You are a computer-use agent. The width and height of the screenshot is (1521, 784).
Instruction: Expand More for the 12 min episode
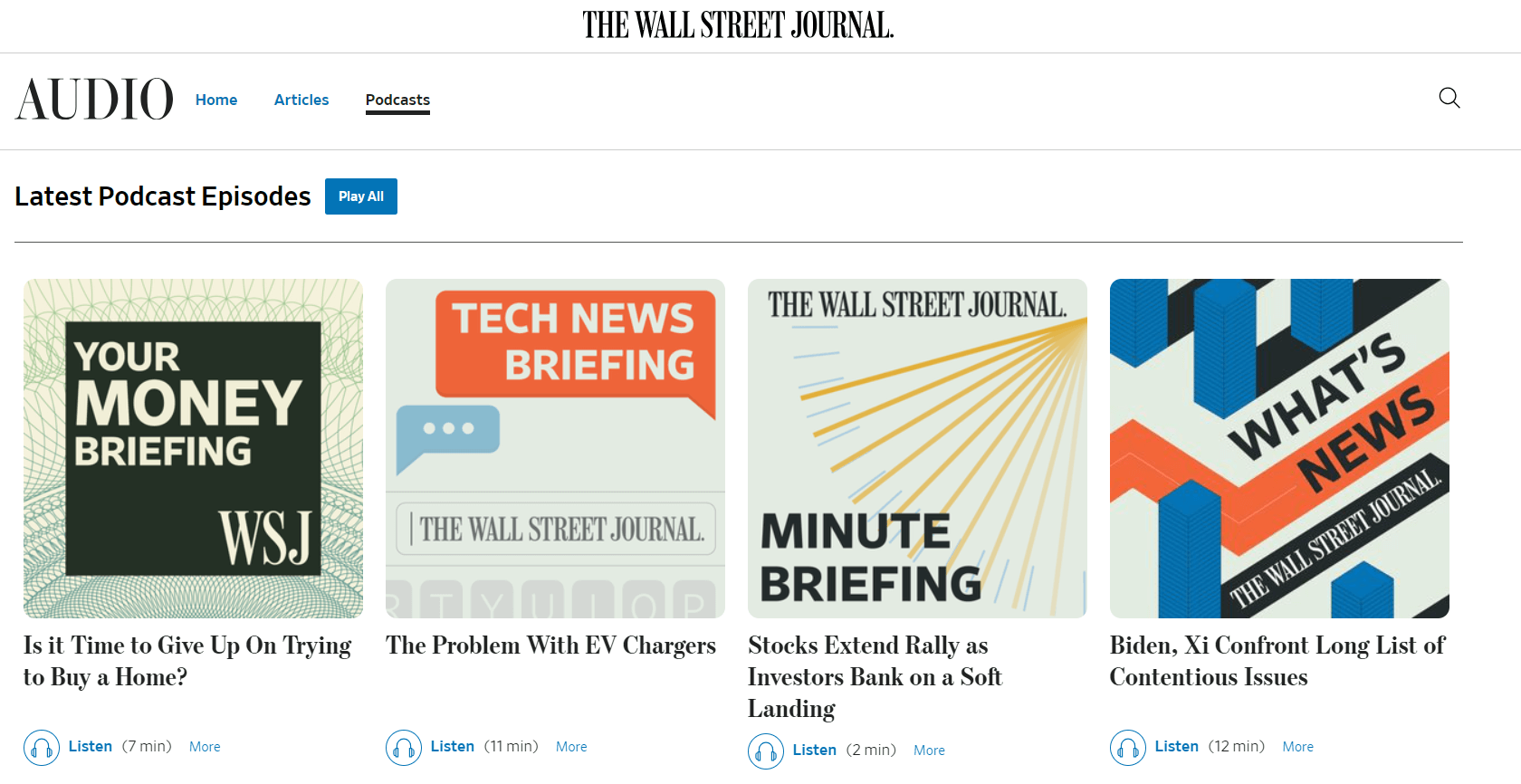pyautogui.click(x=1297, y=747)
